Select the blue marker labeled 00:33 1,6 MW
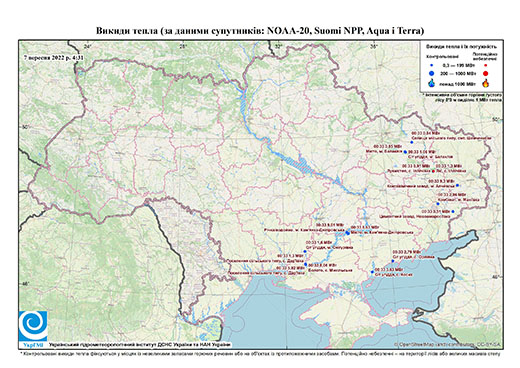This screenshot has width=520, height=368. (305, 251)
